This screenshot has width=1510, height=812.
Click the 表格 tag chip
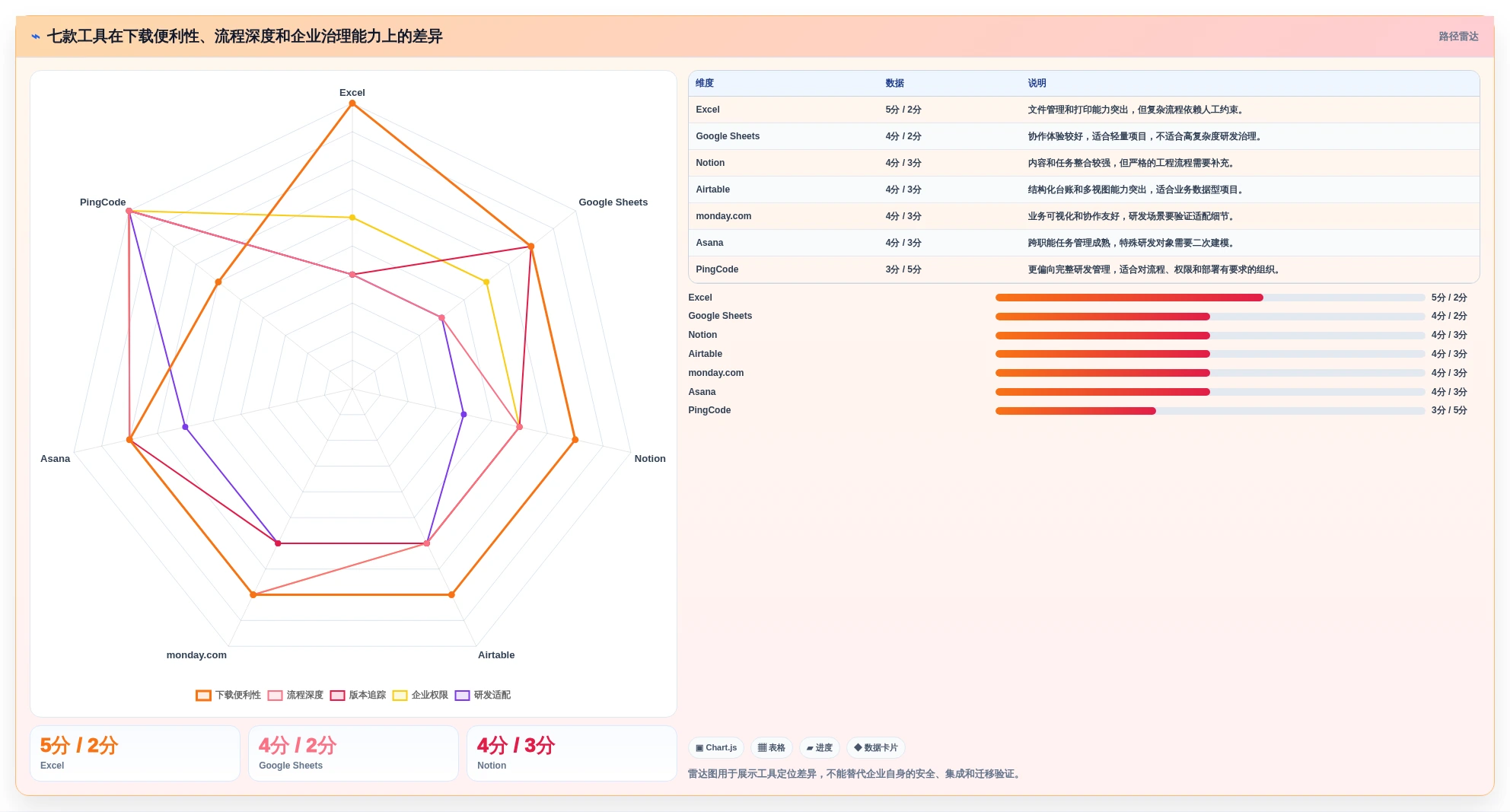tap(772, 748)
